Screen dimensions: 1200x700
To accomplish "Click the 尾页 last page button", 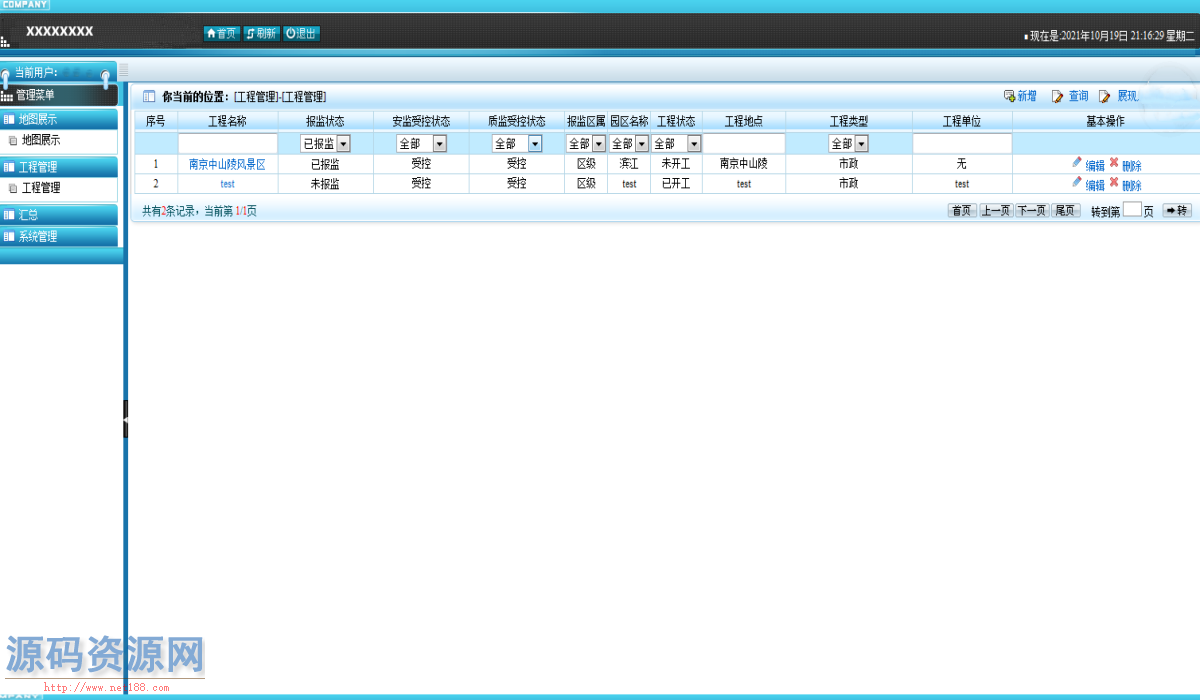I will point(1066,211).
